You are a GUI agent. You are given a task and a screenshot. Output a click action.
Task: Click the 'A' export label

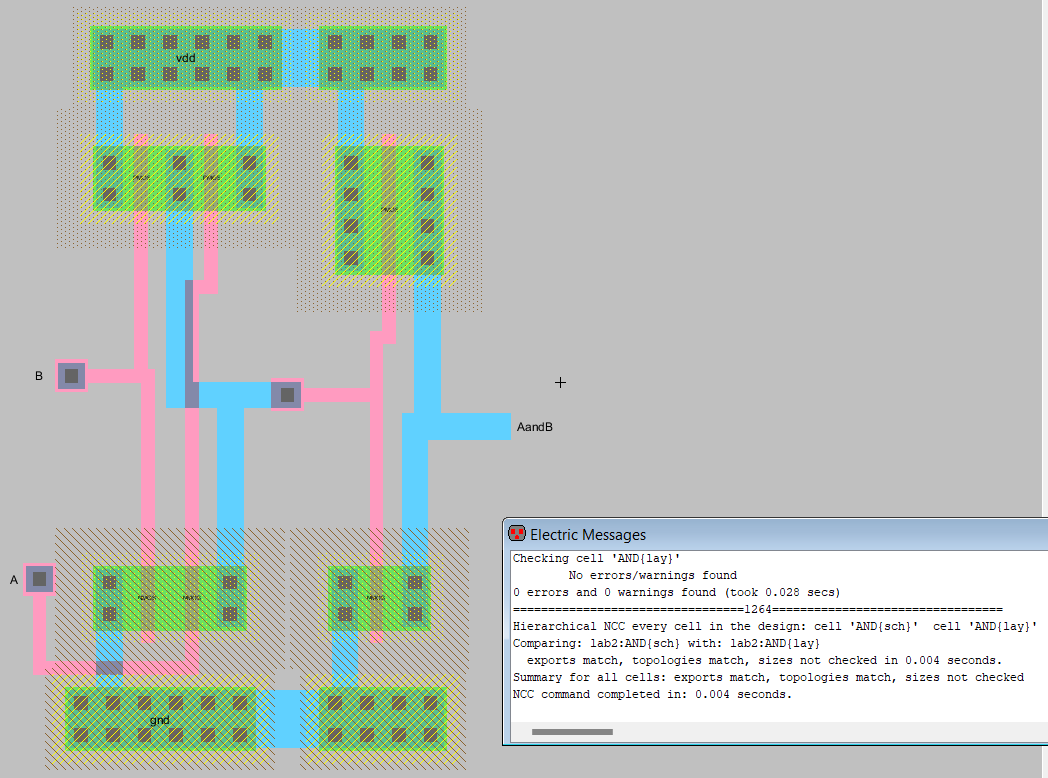click(x=13, y=579)
